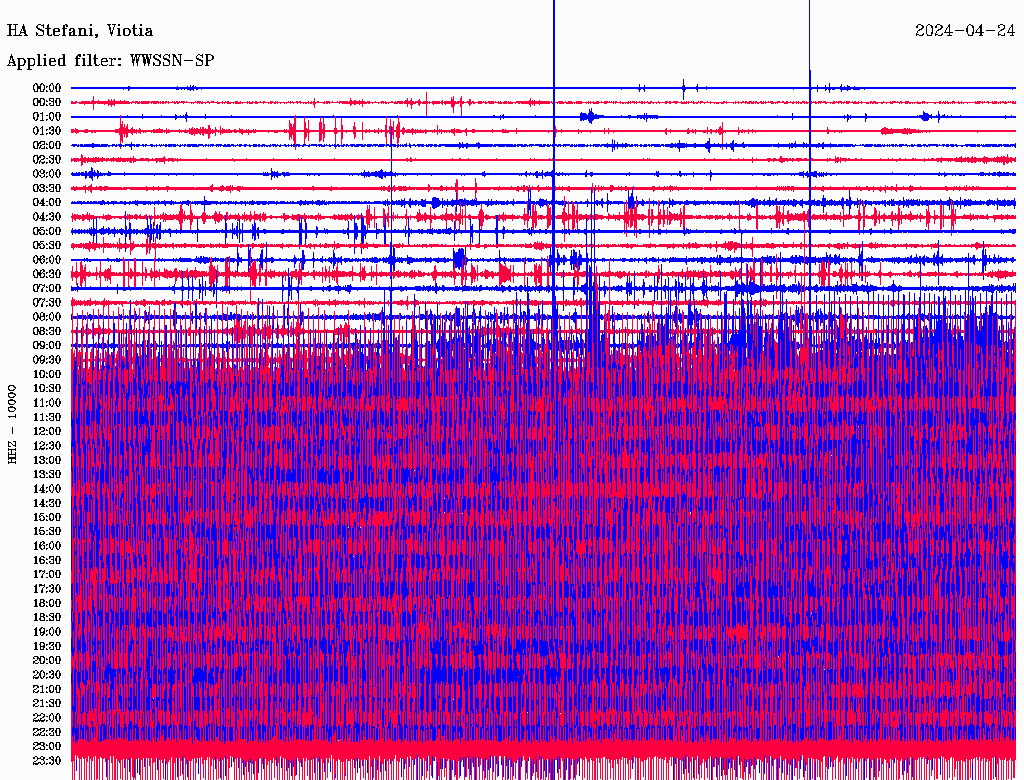Click the 13:30 time label

coord(47,474)
